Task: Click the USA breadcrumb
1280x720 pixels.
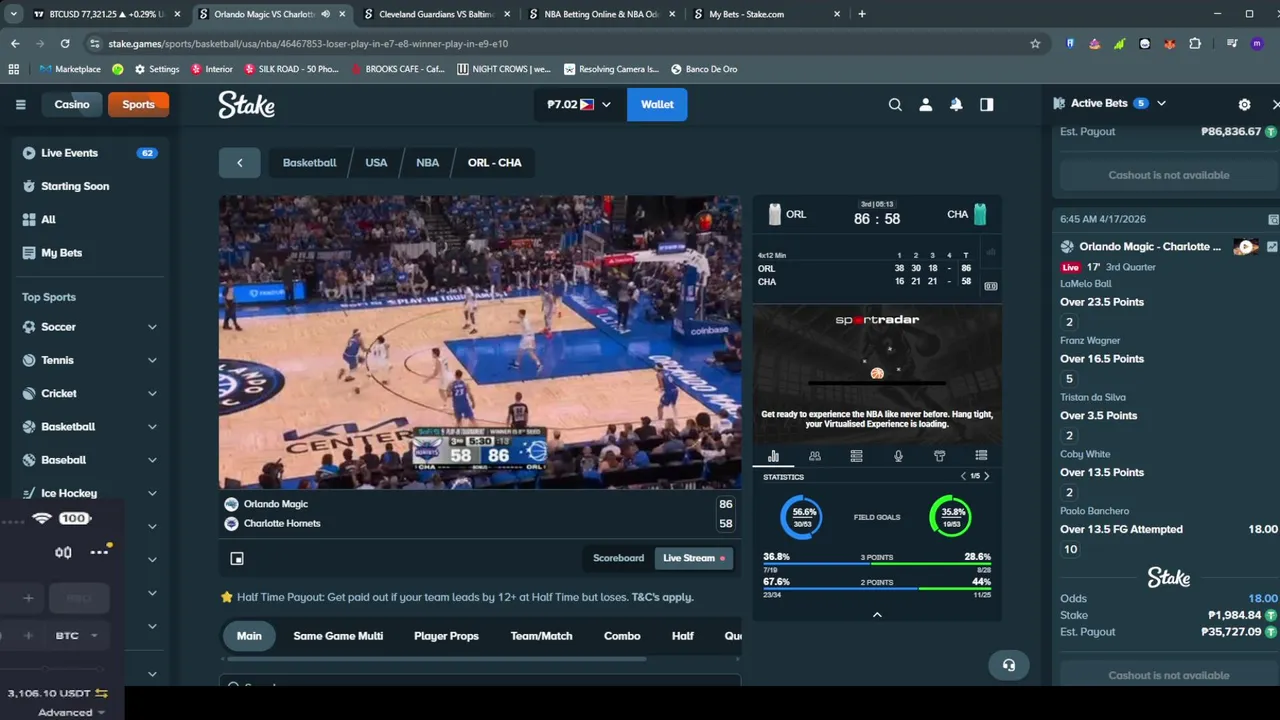Action: (376, 162)
